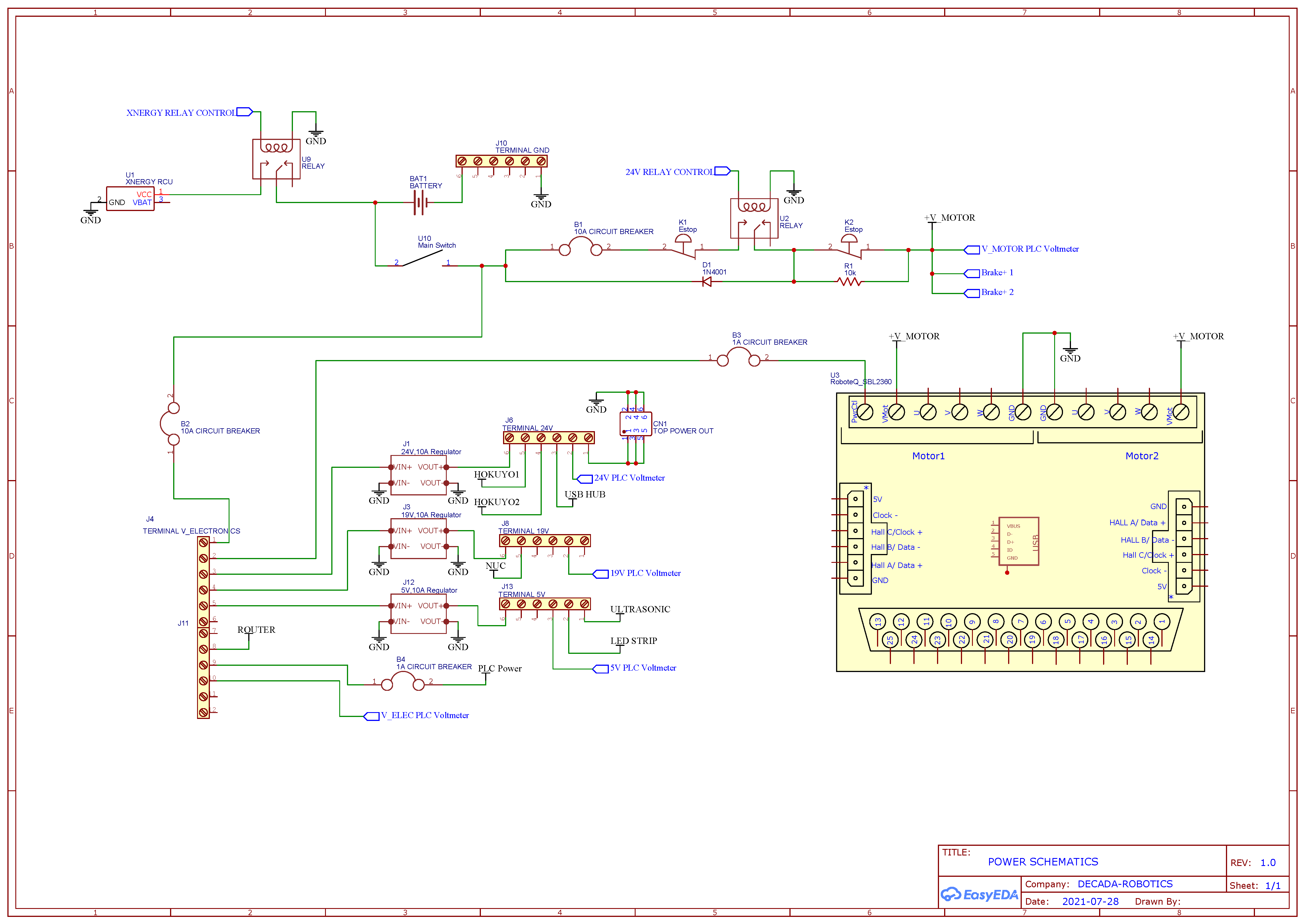Click the HOKUYO1 net label
The width and height of the screenshot is (1305, 924).
497,475
